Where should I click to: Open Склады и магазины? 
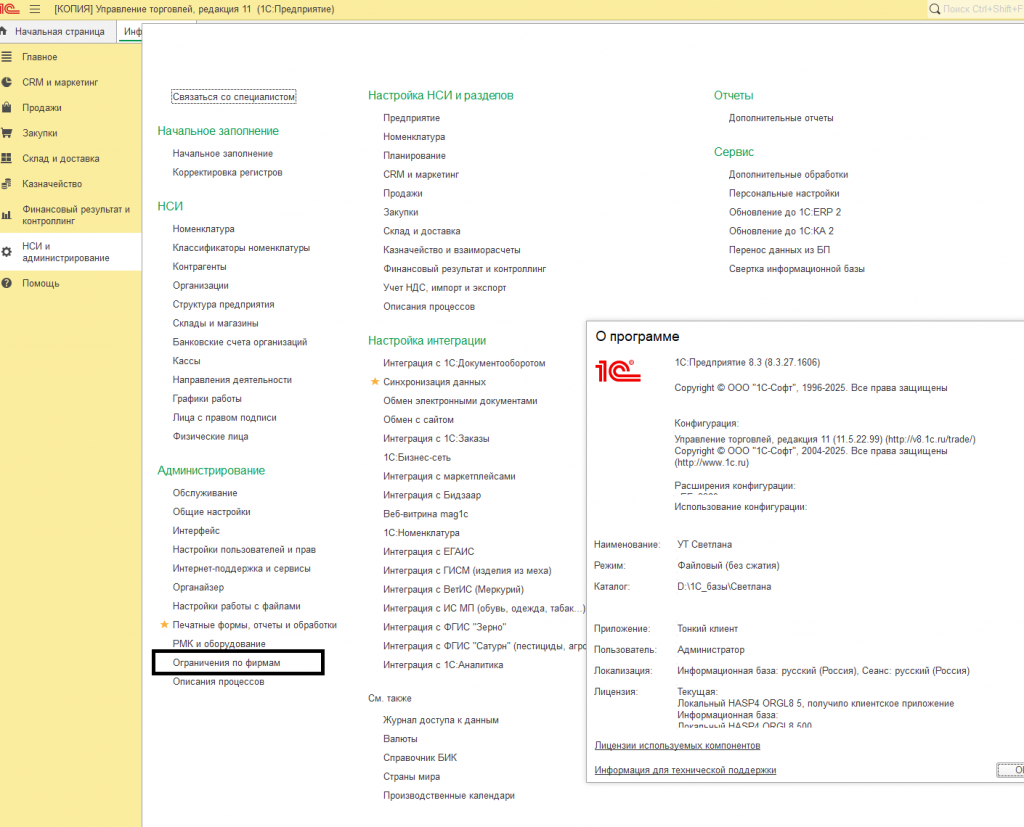(x=216, y=323)
